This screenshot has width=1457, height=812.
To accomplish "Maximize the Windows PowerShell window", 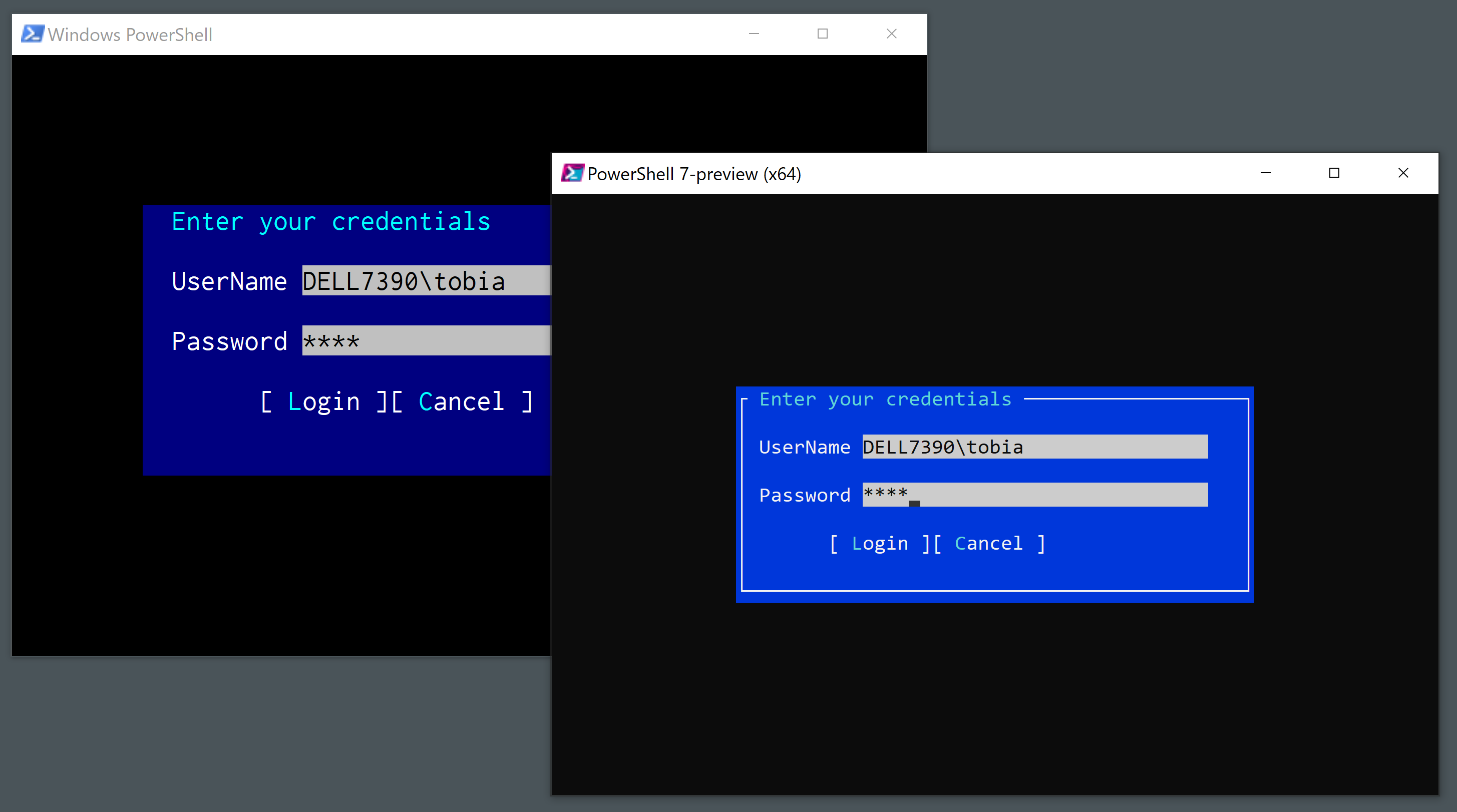I will point(823,34).
